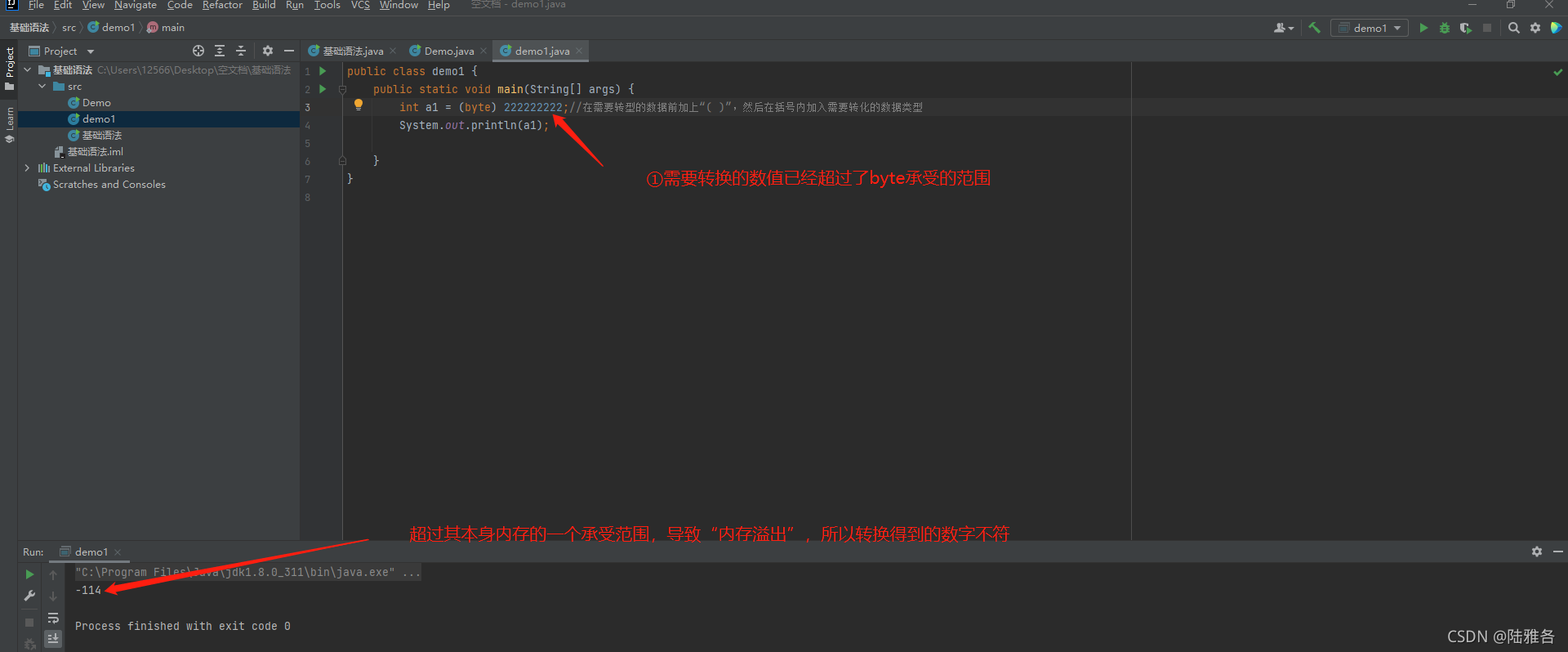Screen dimensions: 1568x652
Task: Click fold marker at line 6 closing brace
Action: click(342, 161)
